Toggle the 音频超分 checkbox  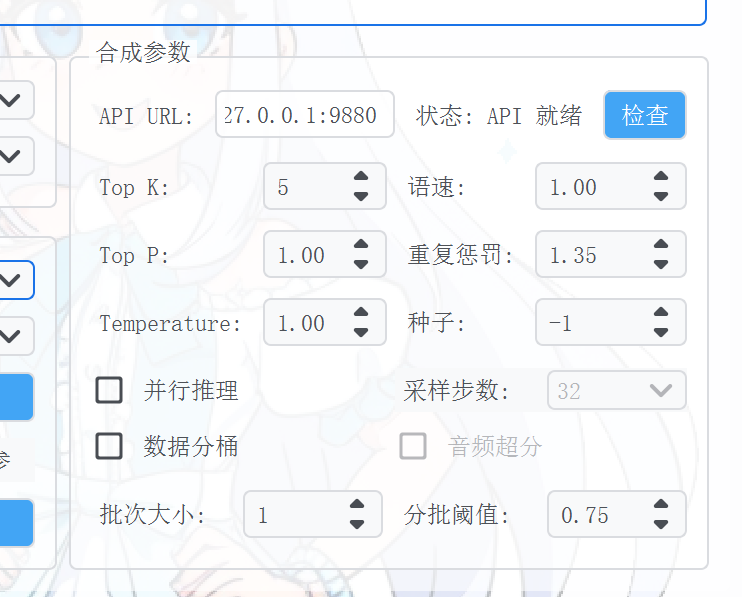(x=413, y=446)
